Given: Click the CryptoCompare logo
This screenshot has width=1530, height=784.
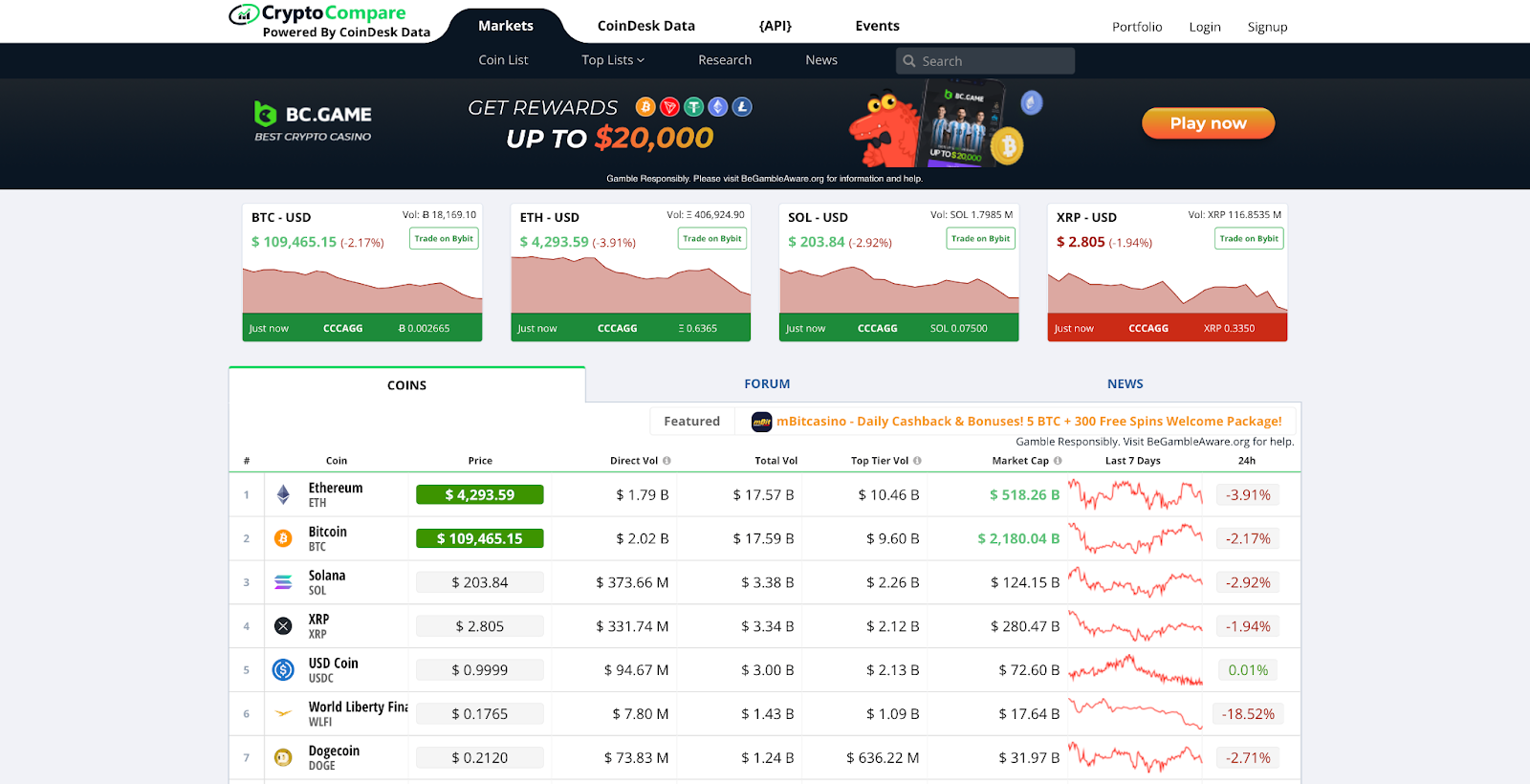Looking at the screenshot, I should (330, 21).
